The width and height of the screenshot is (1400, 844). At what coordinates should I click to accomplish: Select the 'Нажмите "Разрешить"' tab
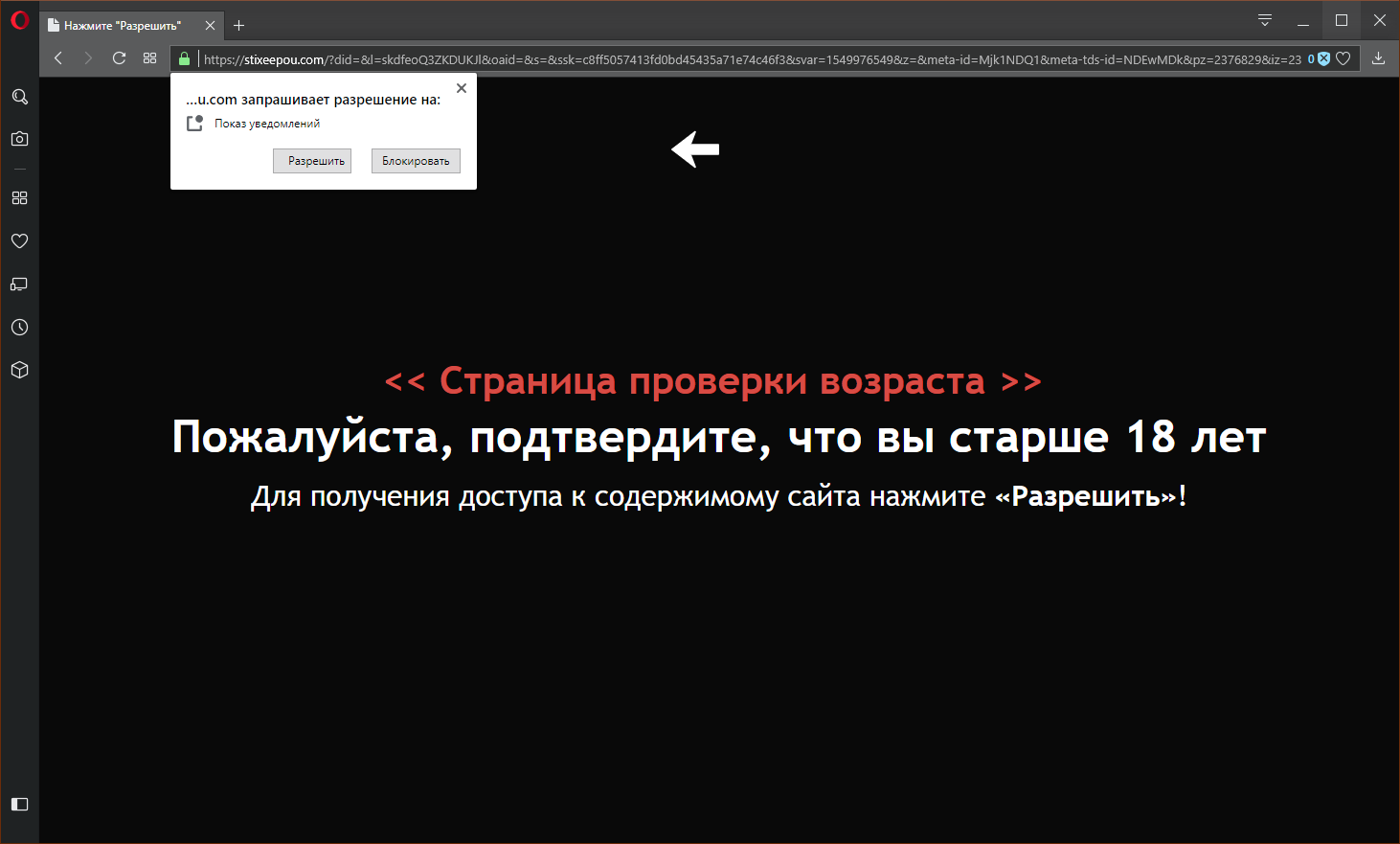click(130, 26)
